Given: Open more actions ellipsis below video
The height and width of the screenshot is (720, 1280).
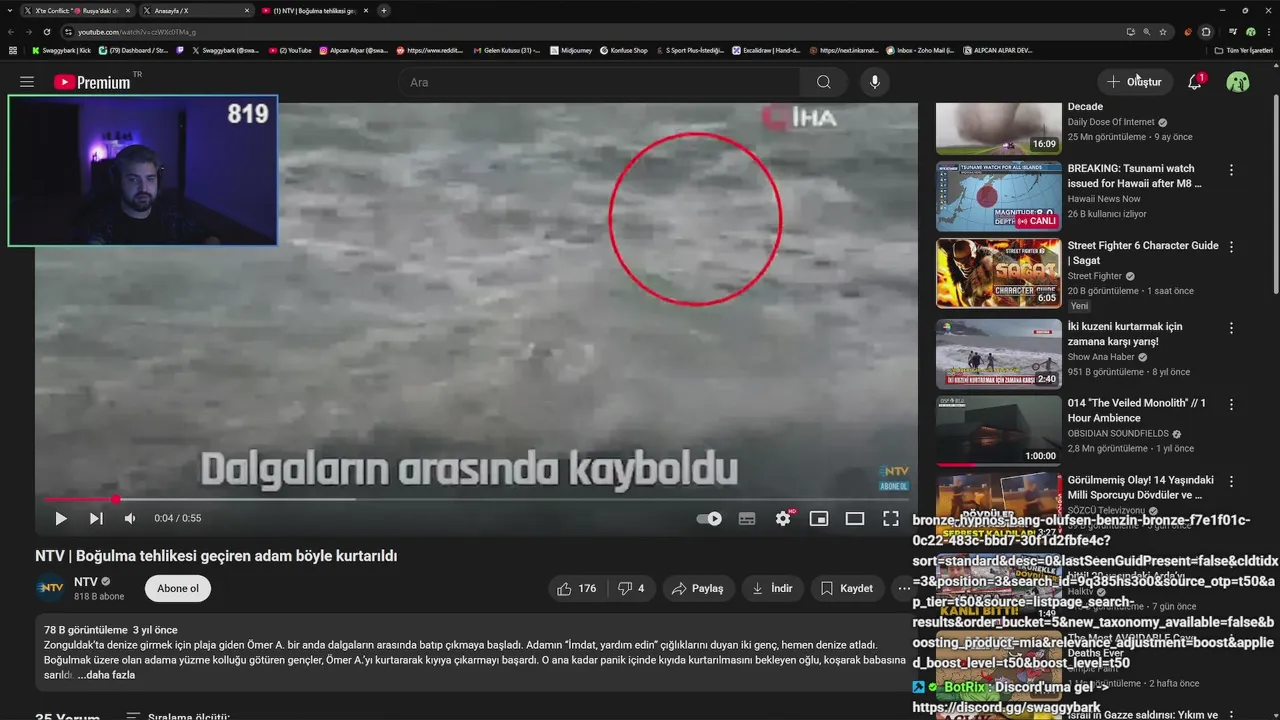Looking at the screenshot, I should tap(904, 588).
